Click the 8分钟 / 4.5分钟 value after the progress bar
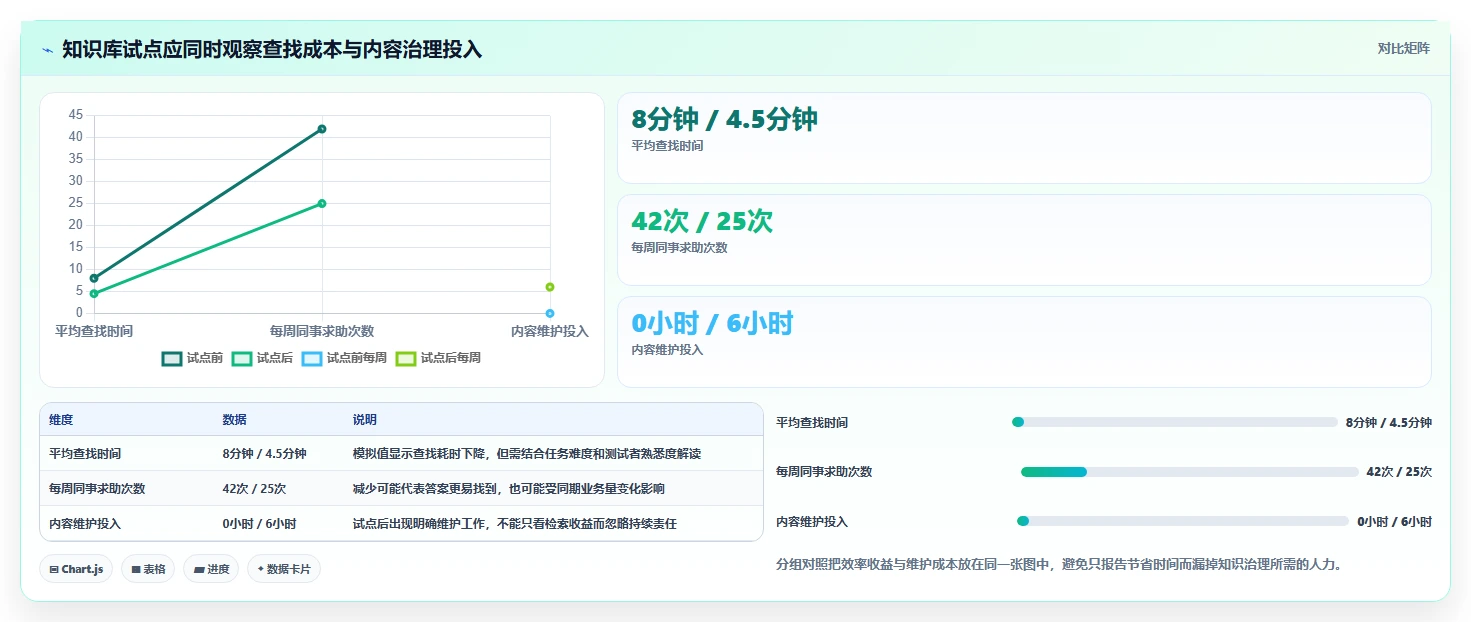1471x622 pixels. 1389,423
